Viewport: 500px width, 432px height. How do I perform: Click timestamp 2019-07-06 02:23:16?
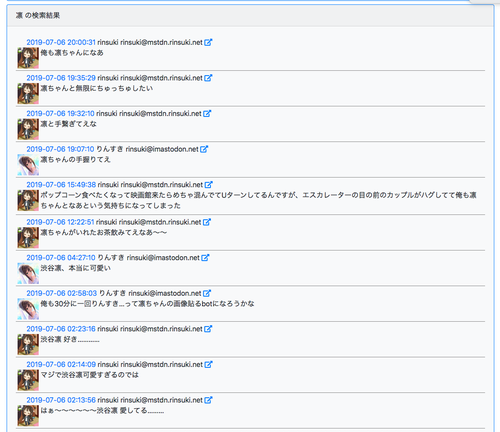coord(61,329)
